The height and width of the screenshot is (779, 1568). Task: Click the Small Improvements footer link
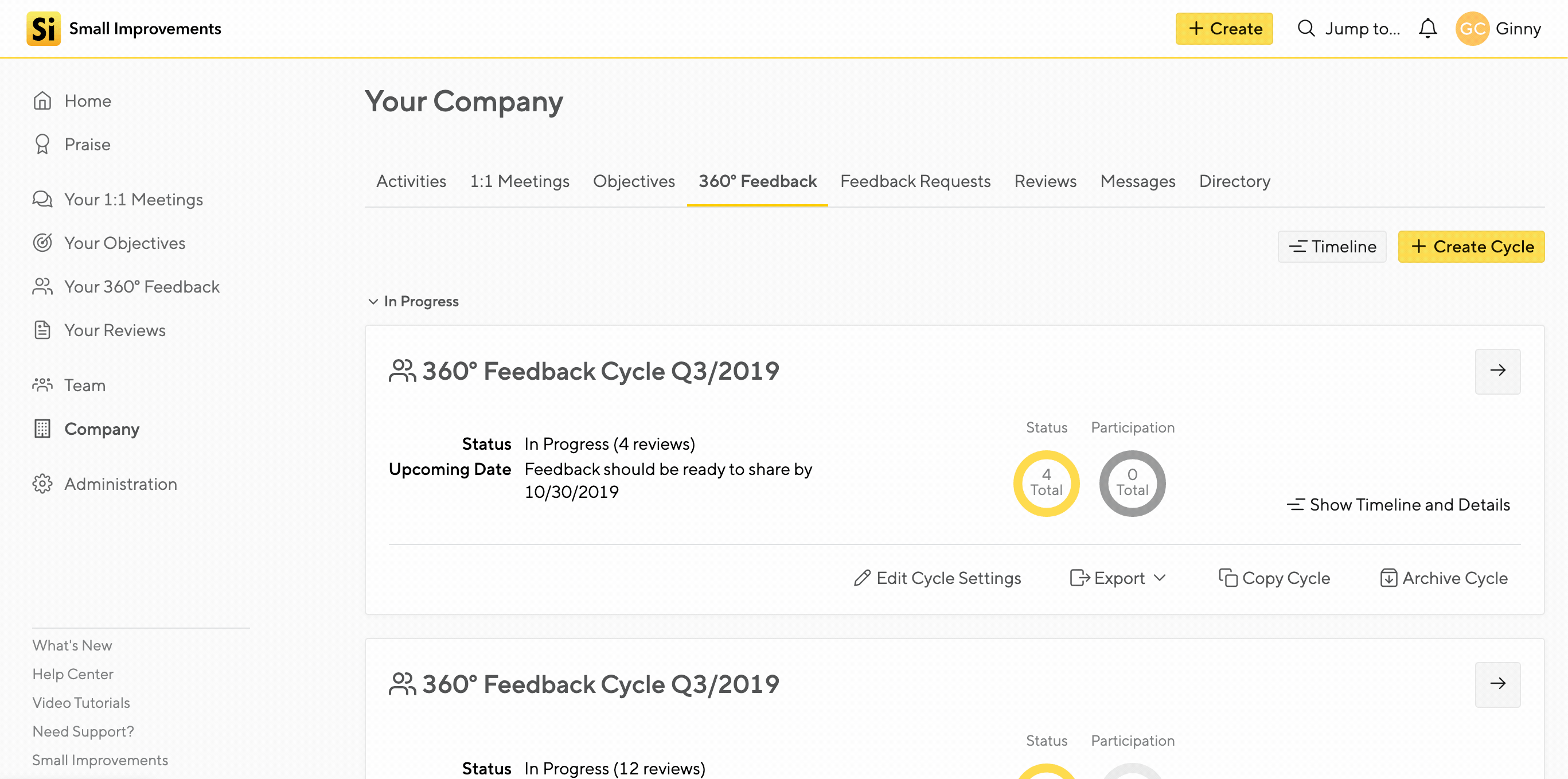pyautogui.click(x=100, y=759)
